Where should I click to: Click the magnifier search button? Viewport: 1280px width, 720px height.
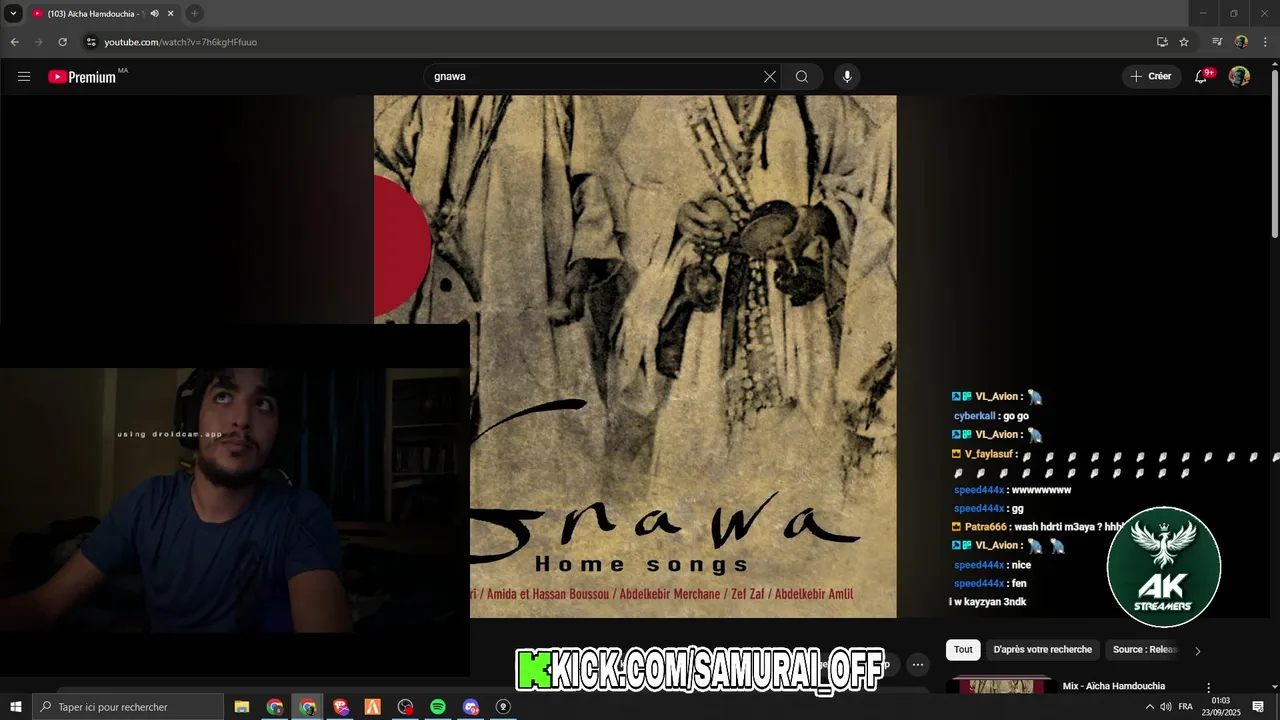tap(802, 77)
